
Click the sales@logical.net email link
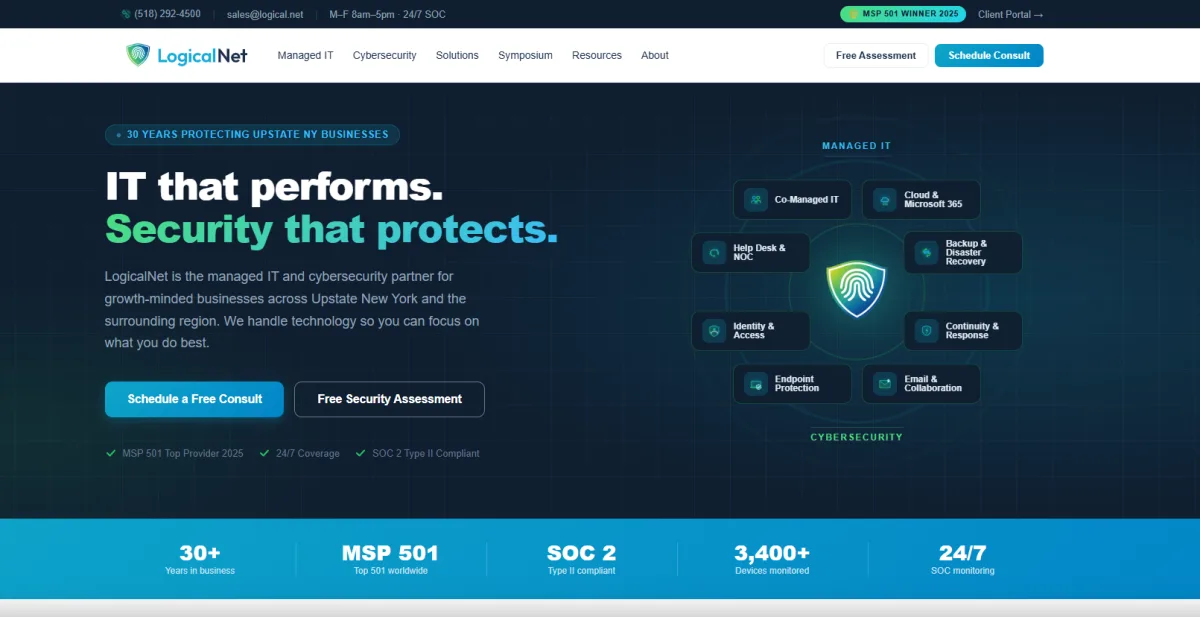point(265,14)
